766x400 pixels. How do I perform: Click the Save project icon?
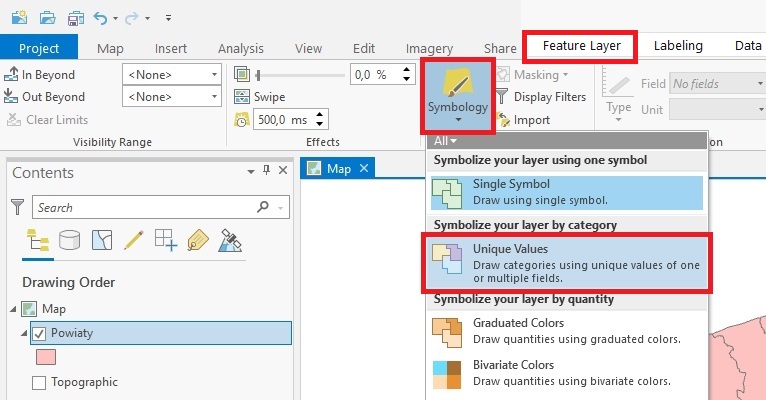pyautogui.click(x=76, y=18)
